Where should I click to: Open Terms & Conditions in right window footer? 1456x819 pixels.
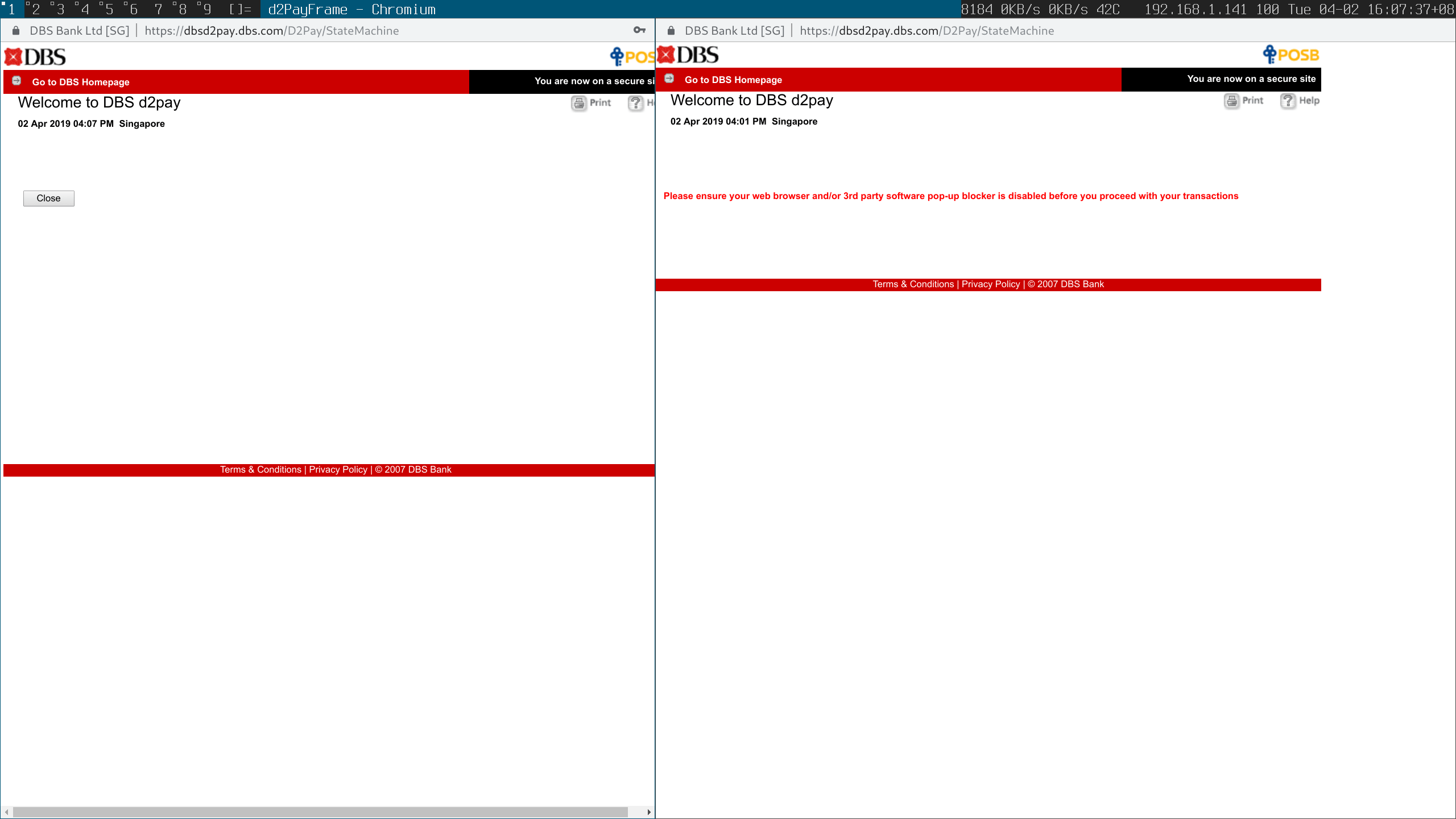point(913,284)
